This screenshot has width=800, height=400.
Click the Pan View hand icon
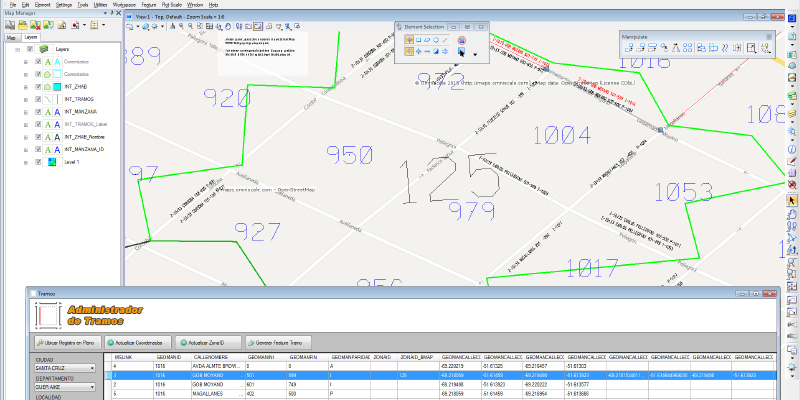pyautogui.click(x=228, y=27)
